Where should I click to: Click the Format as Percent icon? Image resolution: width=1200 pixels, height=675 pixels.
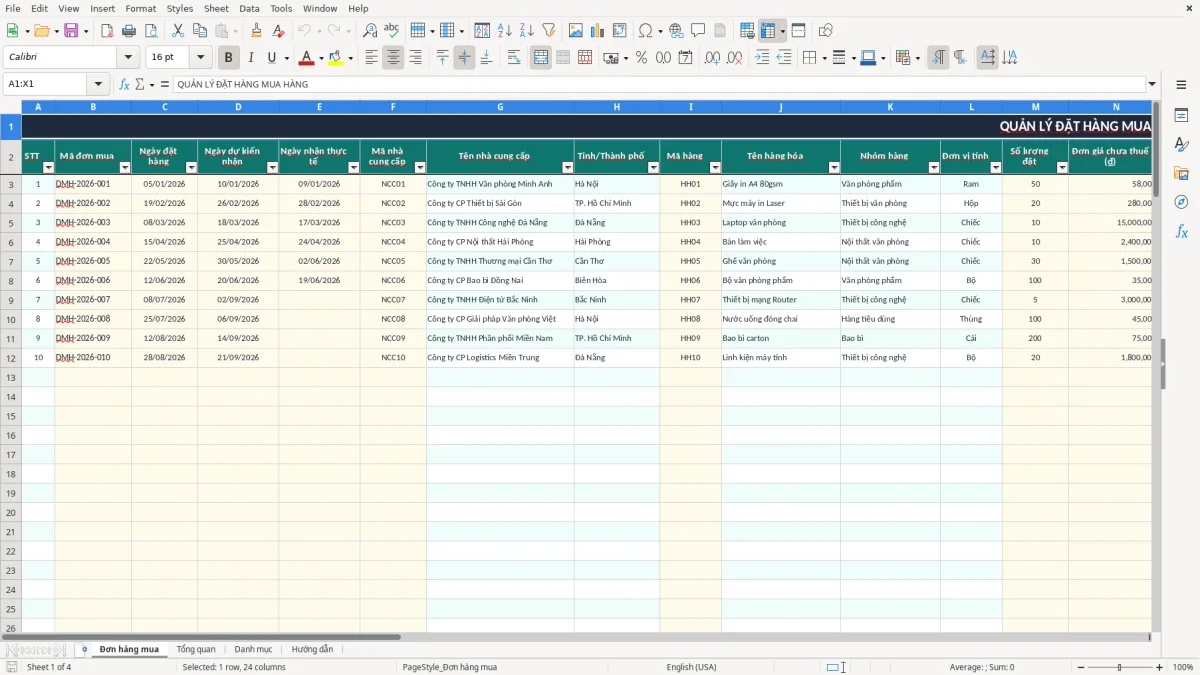[x=641, y=58]
